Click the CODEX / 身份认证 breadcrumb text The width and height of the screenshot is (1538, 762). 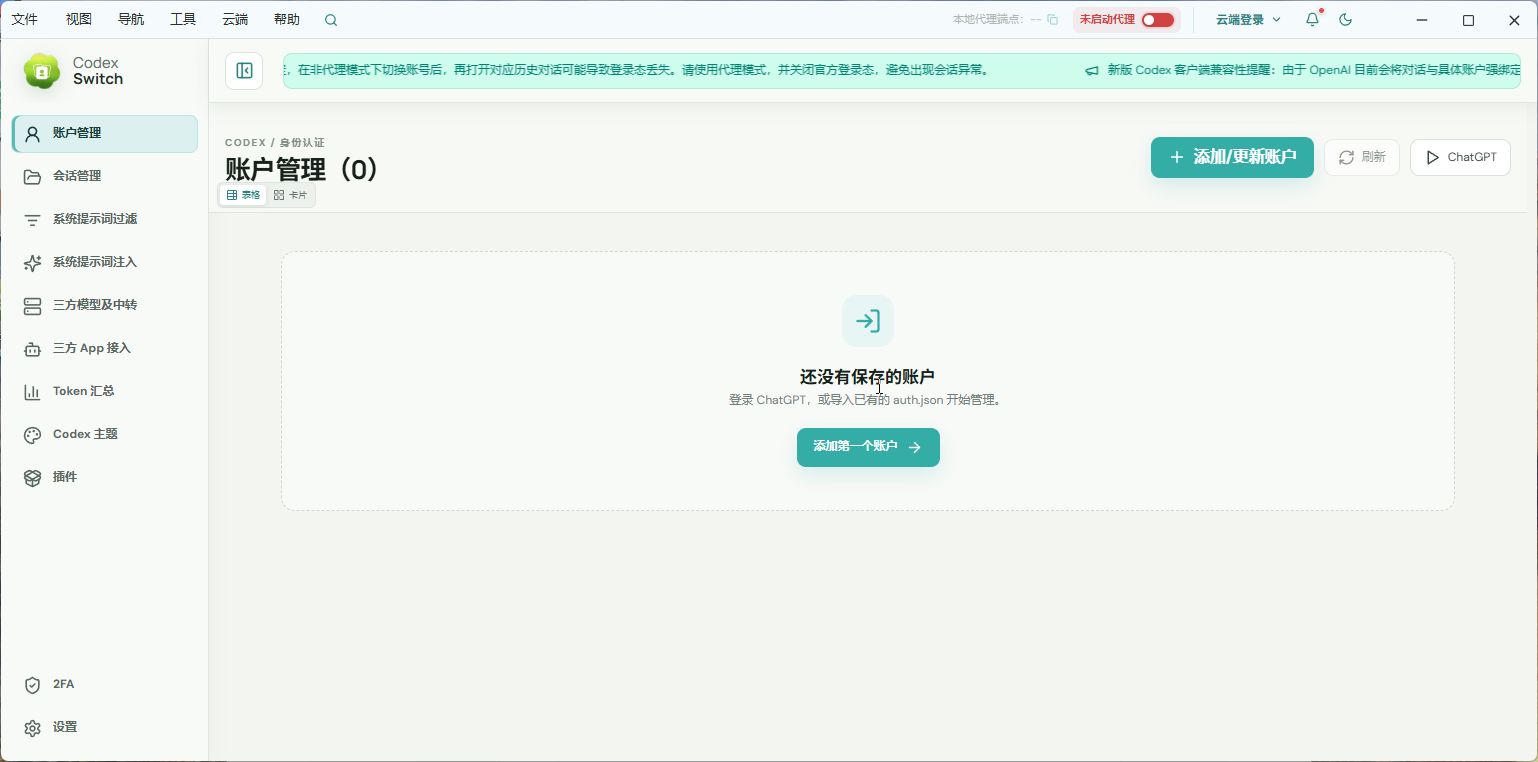tap(275, 143)
